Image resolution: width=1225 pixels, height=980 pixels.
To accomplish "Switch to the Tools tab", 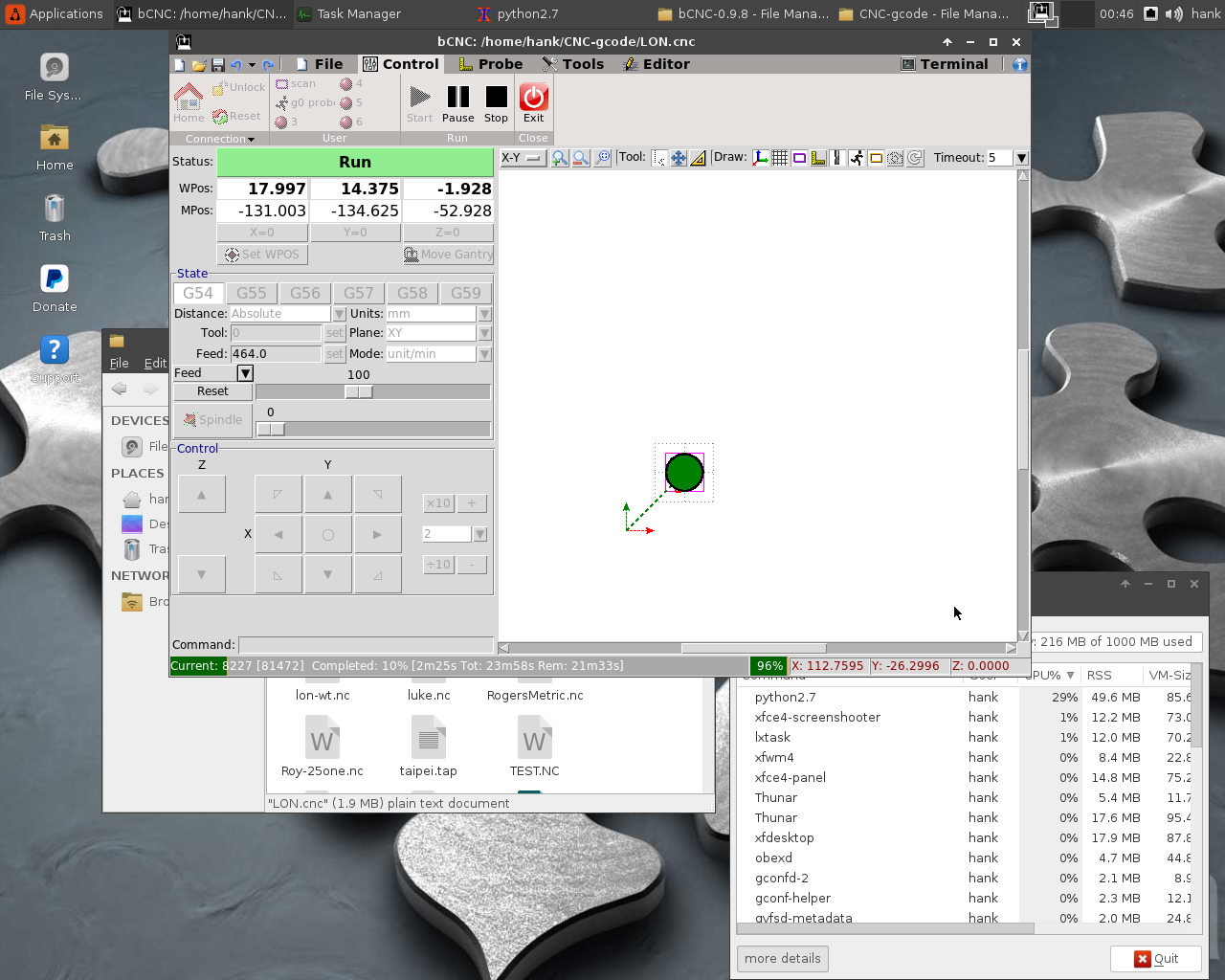I will coord(573,64).
